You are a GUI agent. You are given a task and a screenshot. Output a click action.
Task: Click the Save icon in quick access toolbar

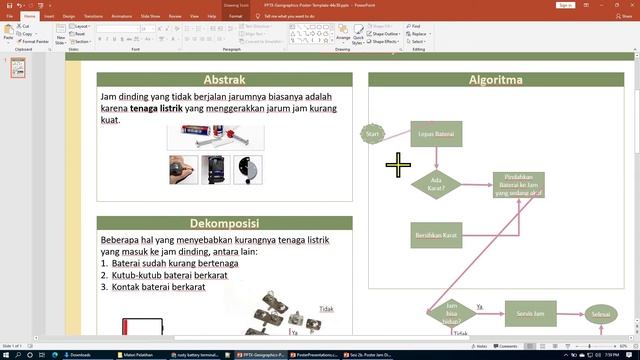(x=9, y=5)
